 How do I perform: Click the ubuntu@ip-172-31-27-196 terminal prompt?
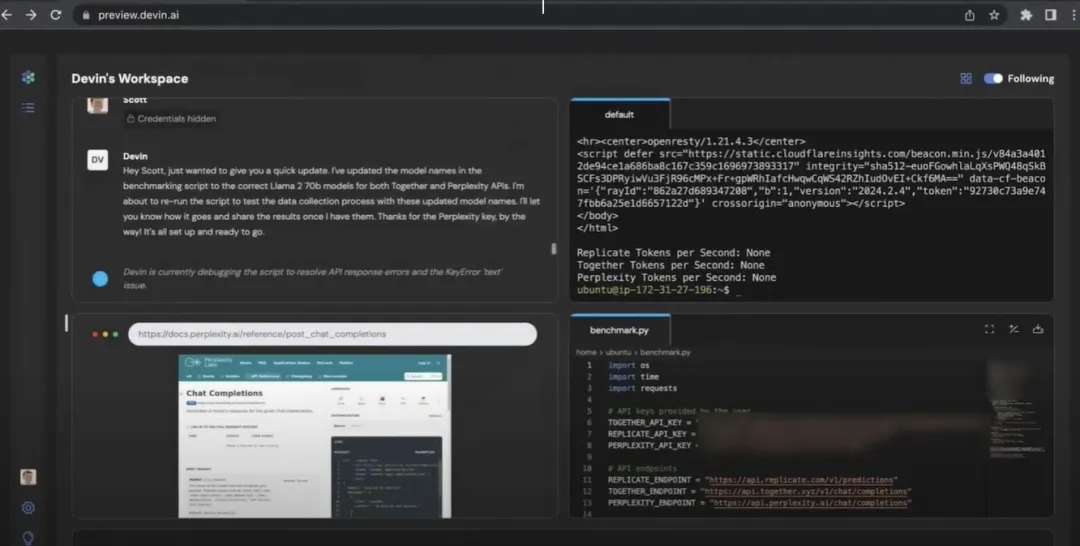pos(652,291)
